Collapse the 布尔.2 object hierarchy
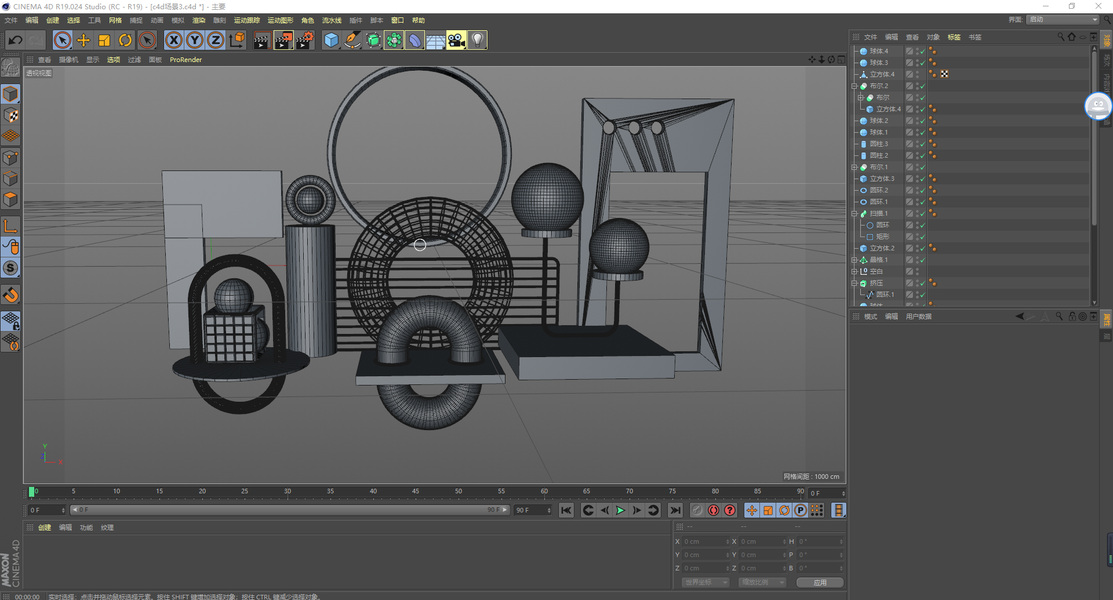Image resolution: width=1113 pixels, height=600 pixels. [854, 86]
